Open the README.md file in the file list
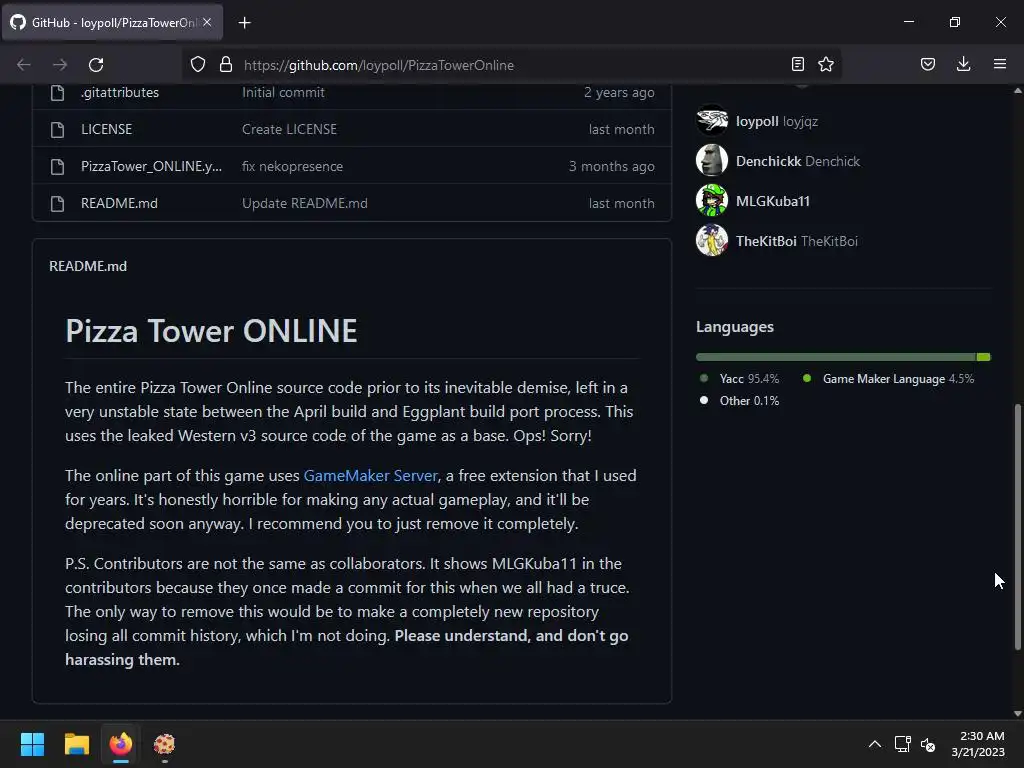The width and height of the screenshot is (1024, 768). (x=119, y=203)
